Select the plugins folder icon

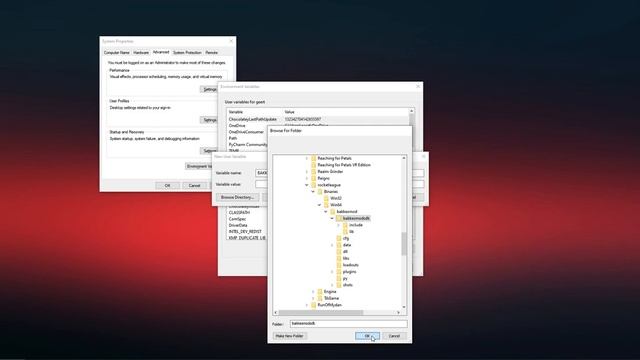339,271
